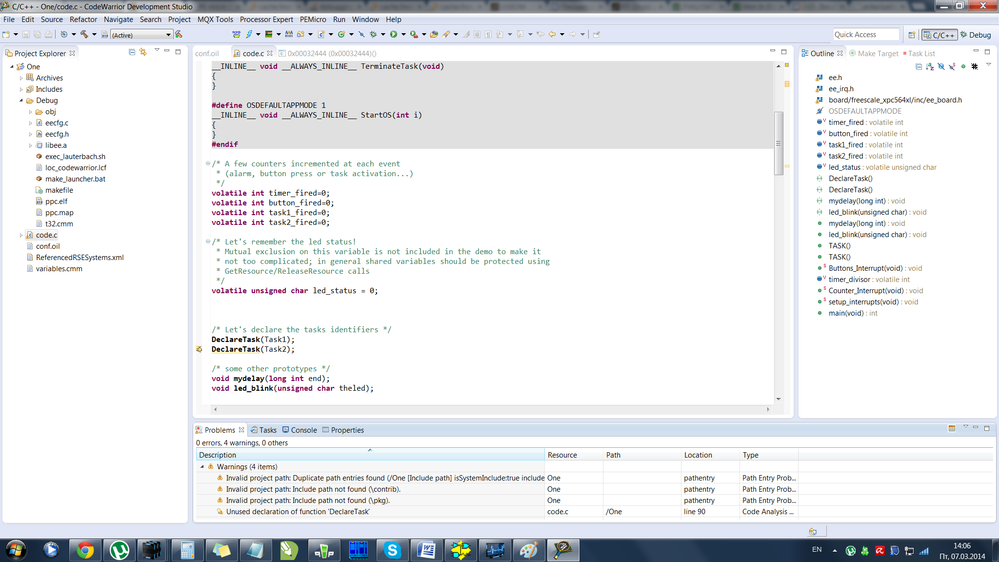Open the Outline view menu dropdown
This screenshot has height=562, width=999.
pos(988,65)
